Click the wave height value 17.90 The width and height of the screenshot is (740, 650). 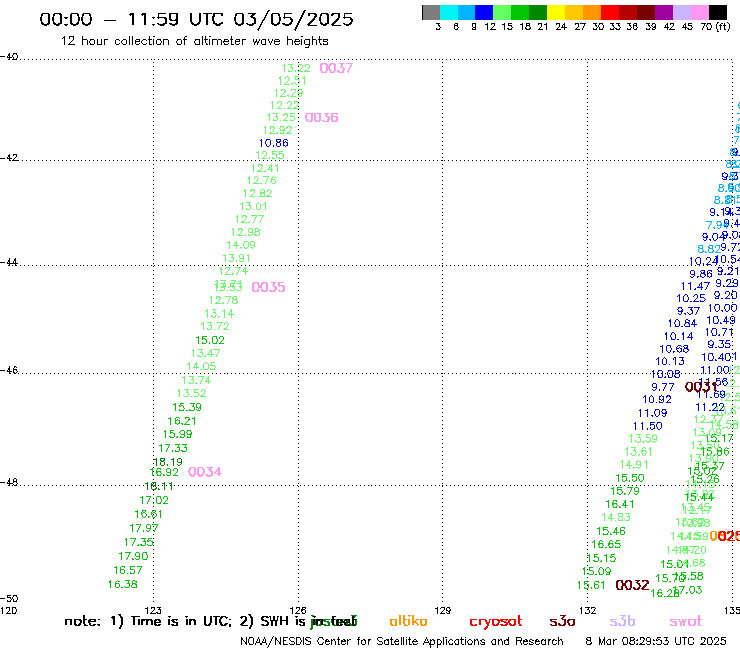(x=133, y=557)
